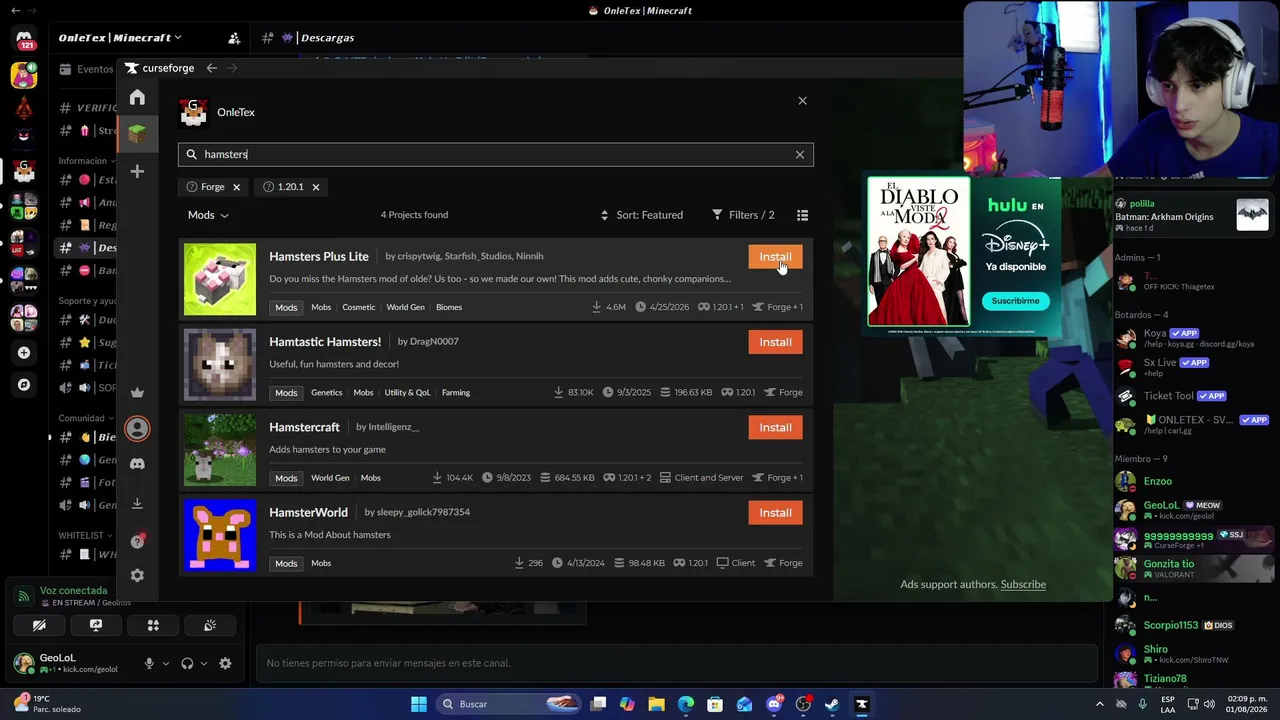Expand the Mods category dropdown
The width and height of the screenshot is (1280, 720).
(208, 215)
